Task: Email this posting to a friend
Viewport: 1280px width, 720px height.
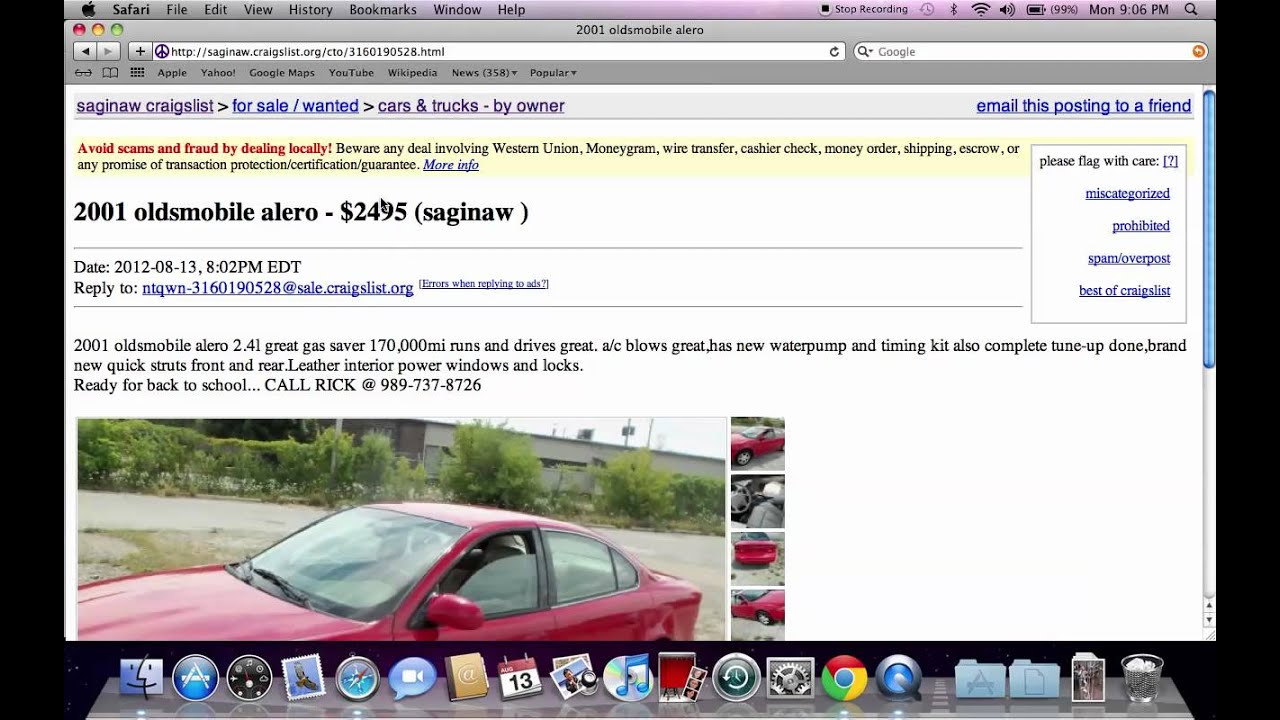Action: (1084, 106)
